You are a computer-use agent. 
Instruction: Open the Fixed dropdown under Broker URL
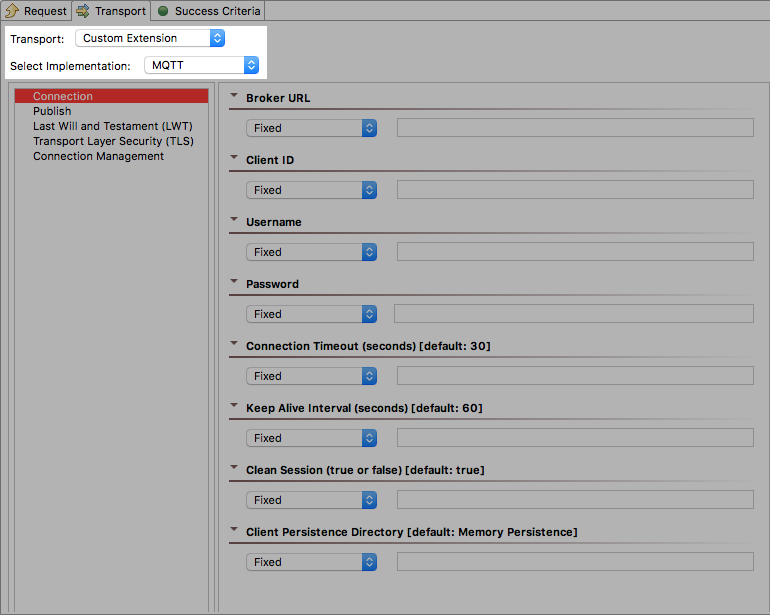click(311, 128)
